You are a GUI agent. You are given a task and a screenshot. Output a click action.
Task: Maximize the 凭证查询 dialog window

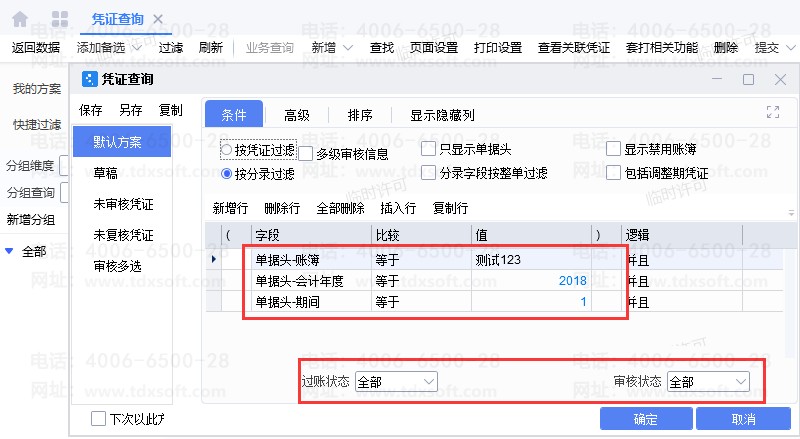click(748, 79)
